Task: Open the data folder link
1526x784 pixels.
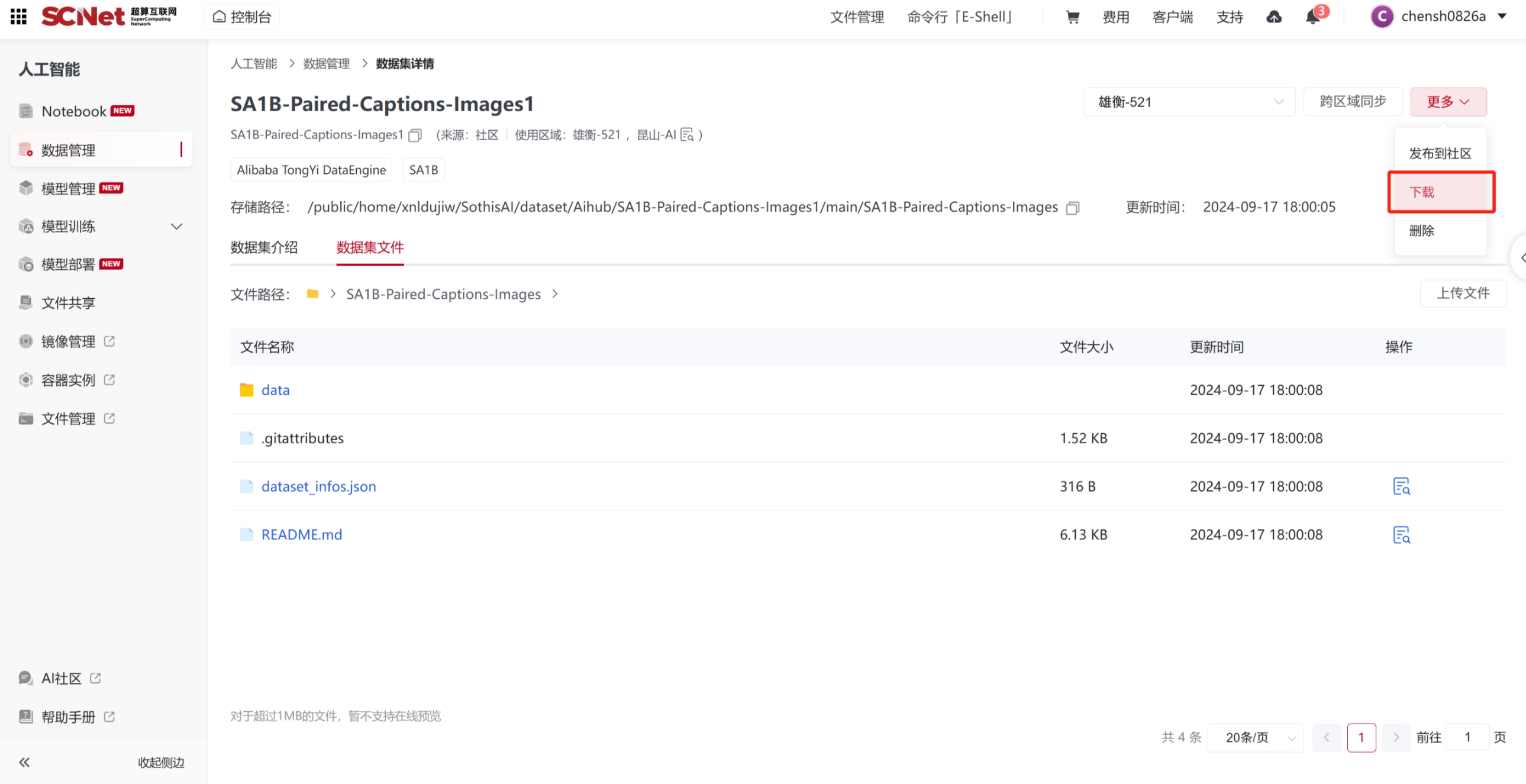Action: click(276, 390)
